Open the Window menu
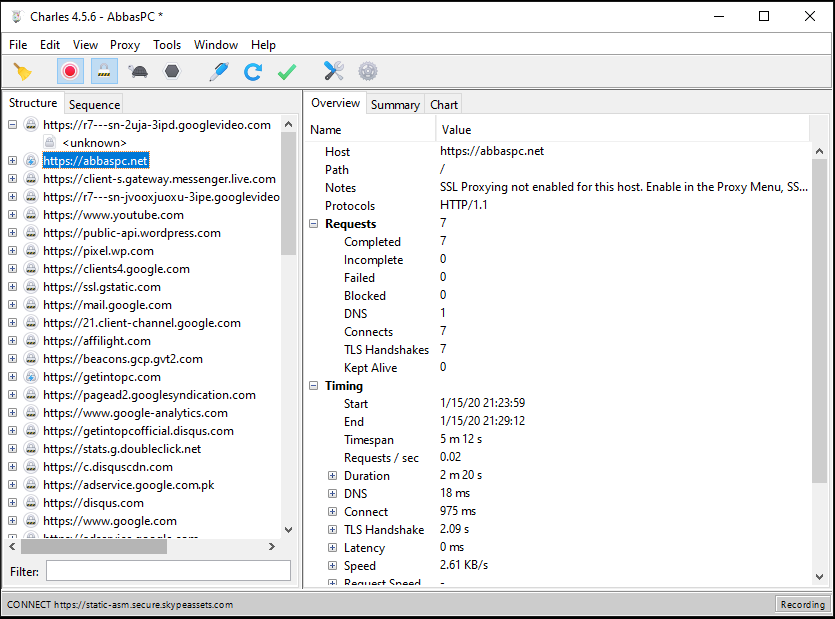 point(216,45)
